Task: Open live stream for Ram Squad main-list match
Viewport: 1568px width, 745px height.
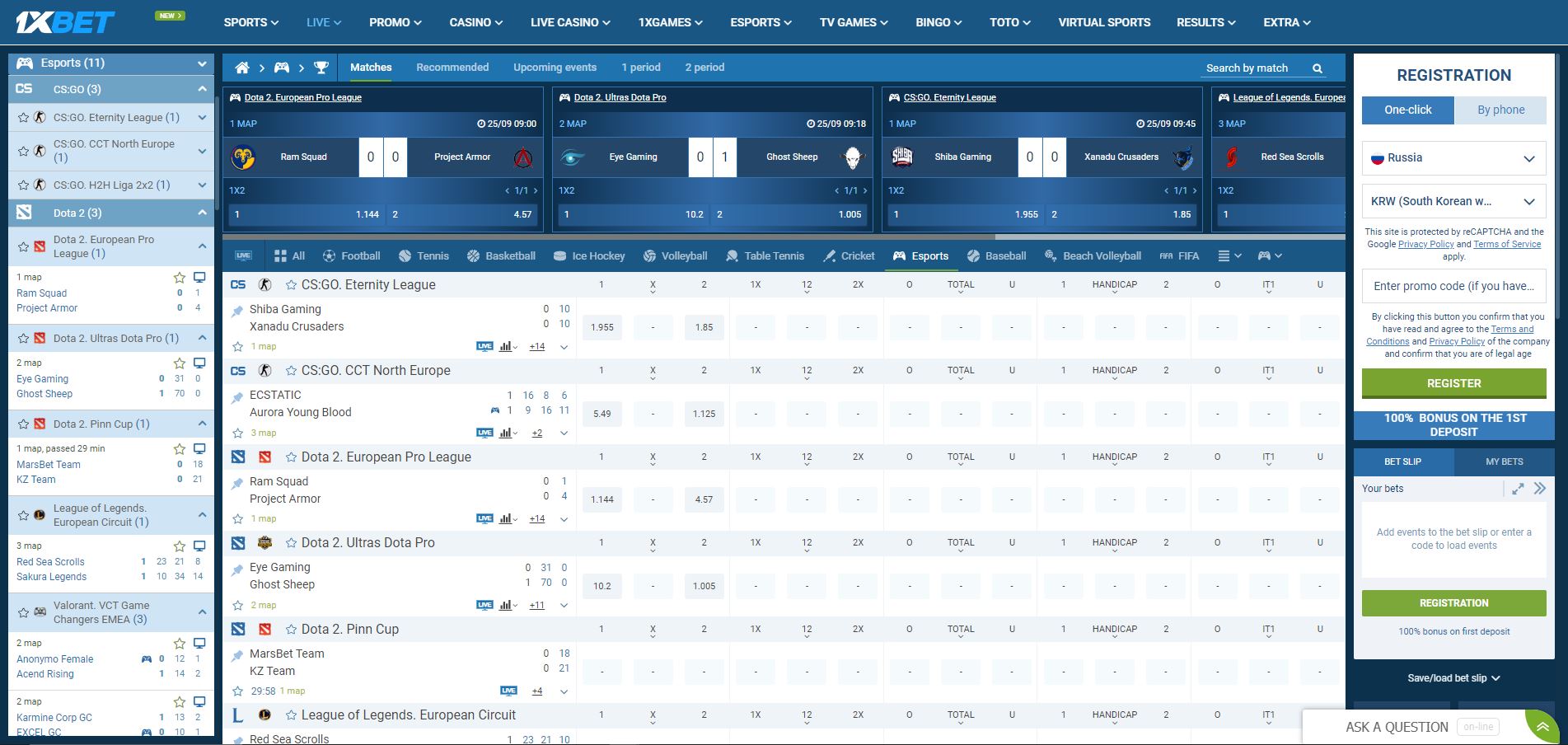Action: point(484,518)
